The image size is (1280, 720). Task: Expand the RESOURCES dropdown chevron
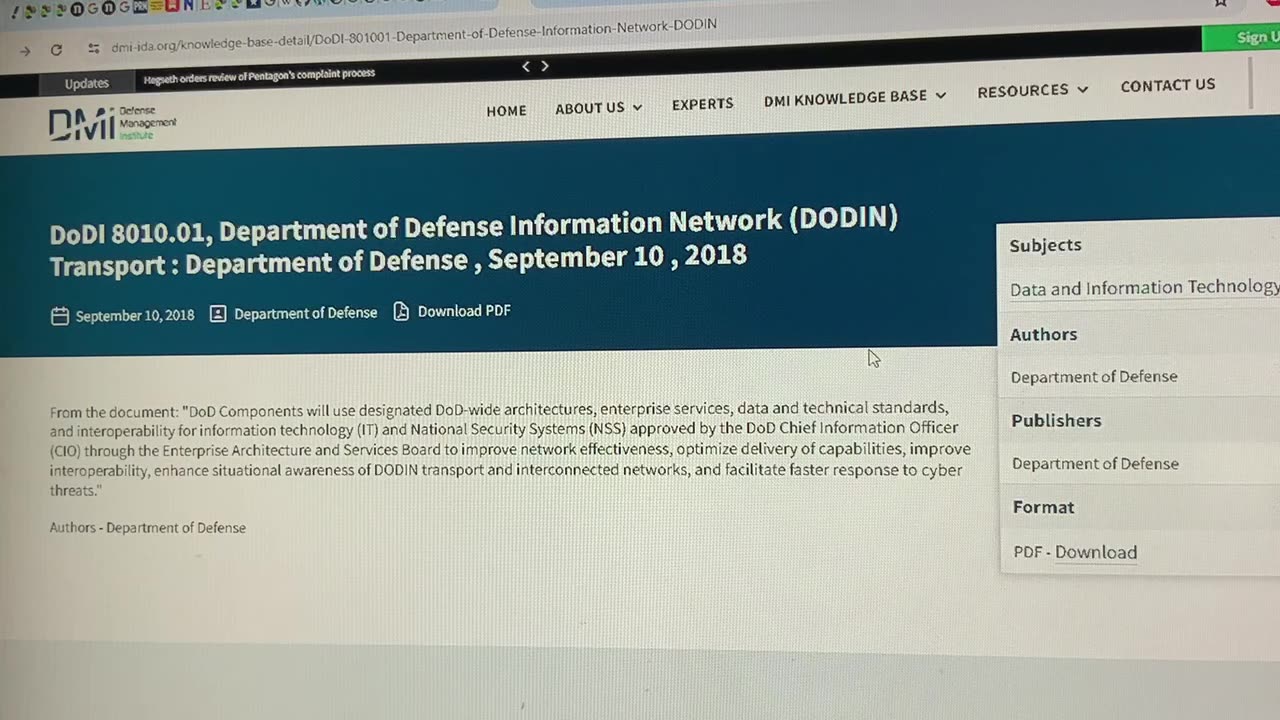[x=1082, y=90]
